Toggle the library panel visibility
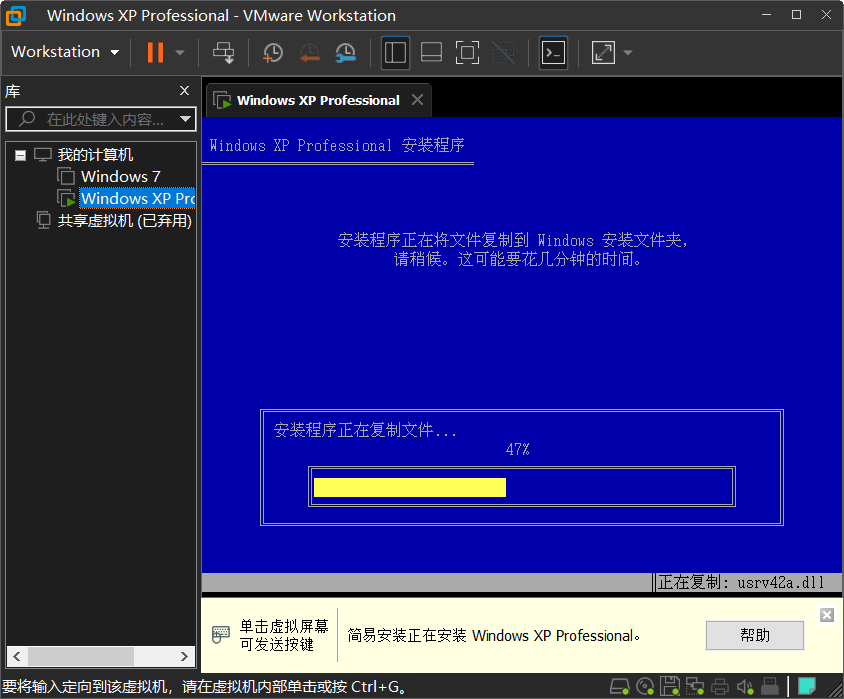This screenshot has width=844, height=699. [x=394, y=52]
